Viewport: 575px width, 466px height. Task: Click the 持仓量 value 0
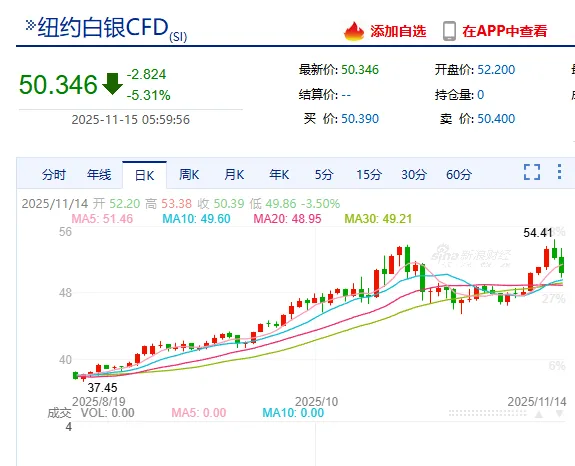[x=481, y=95]
